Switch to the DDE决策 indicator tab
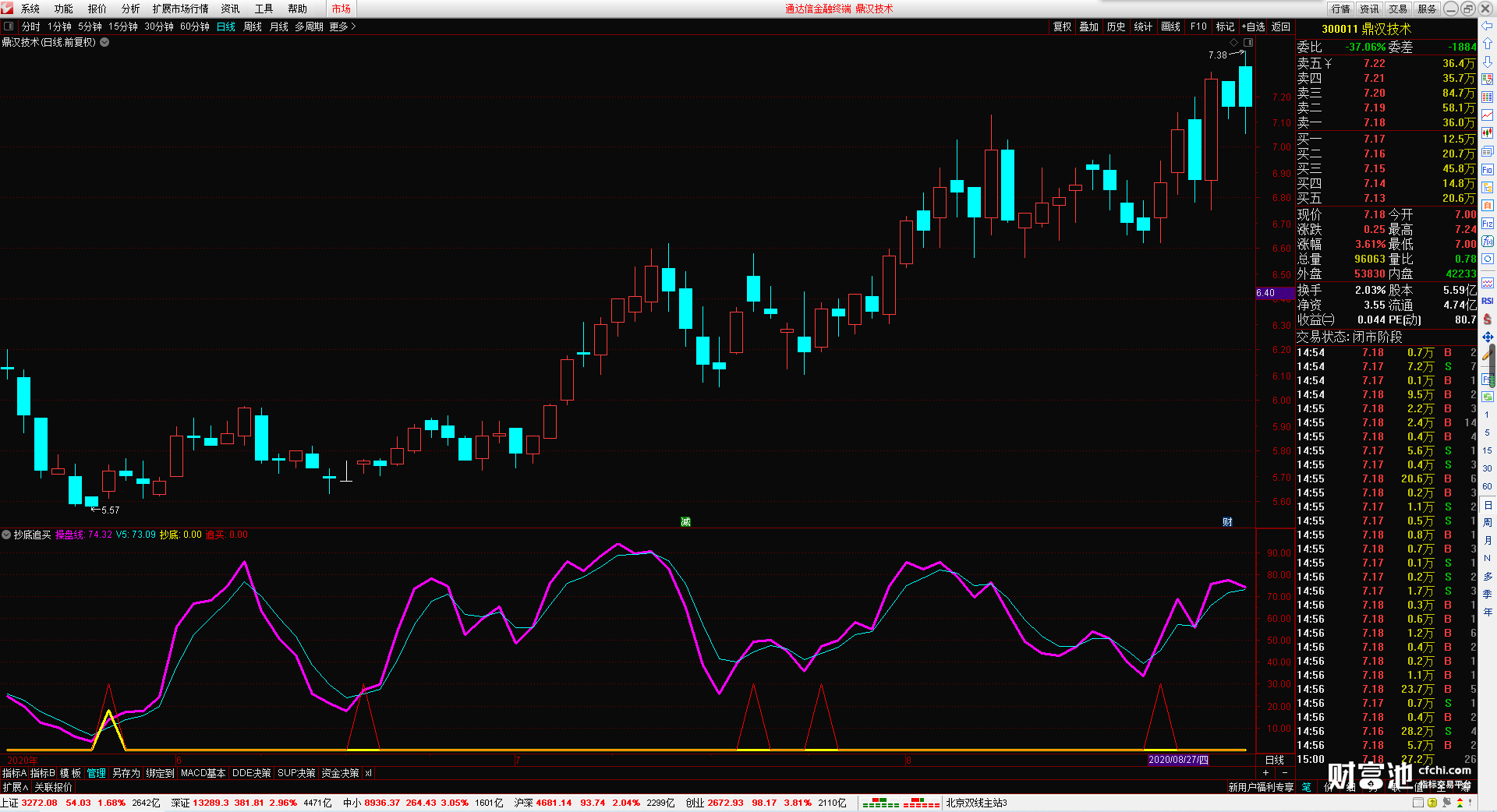Image resolution: width=1497 pixels, height=812 pixels. [251, 773]
